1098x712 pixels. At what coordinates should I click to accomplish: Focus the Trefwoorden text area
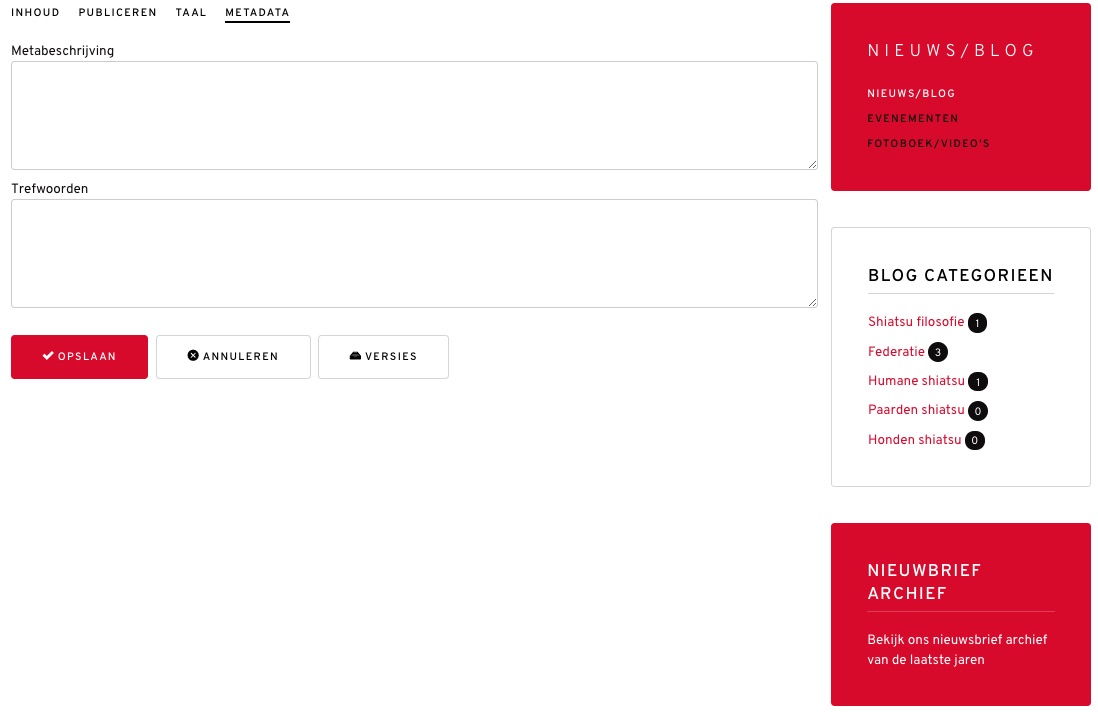[x=415, y=253]
